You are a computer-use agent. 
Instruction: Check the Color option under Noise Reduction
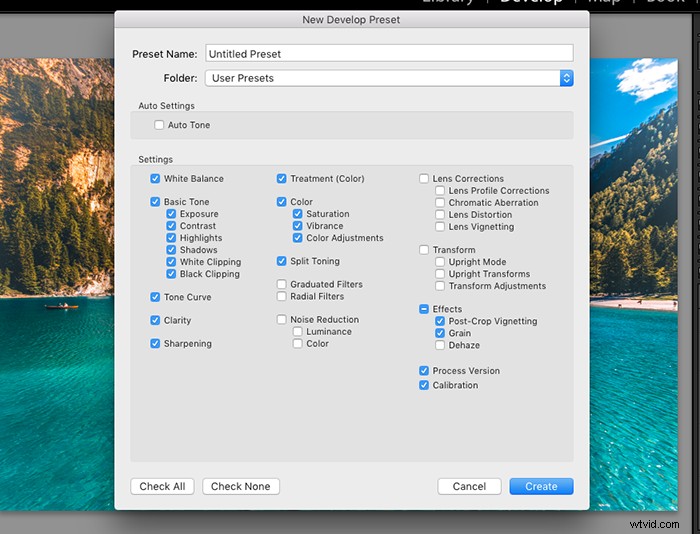point(297,344)
